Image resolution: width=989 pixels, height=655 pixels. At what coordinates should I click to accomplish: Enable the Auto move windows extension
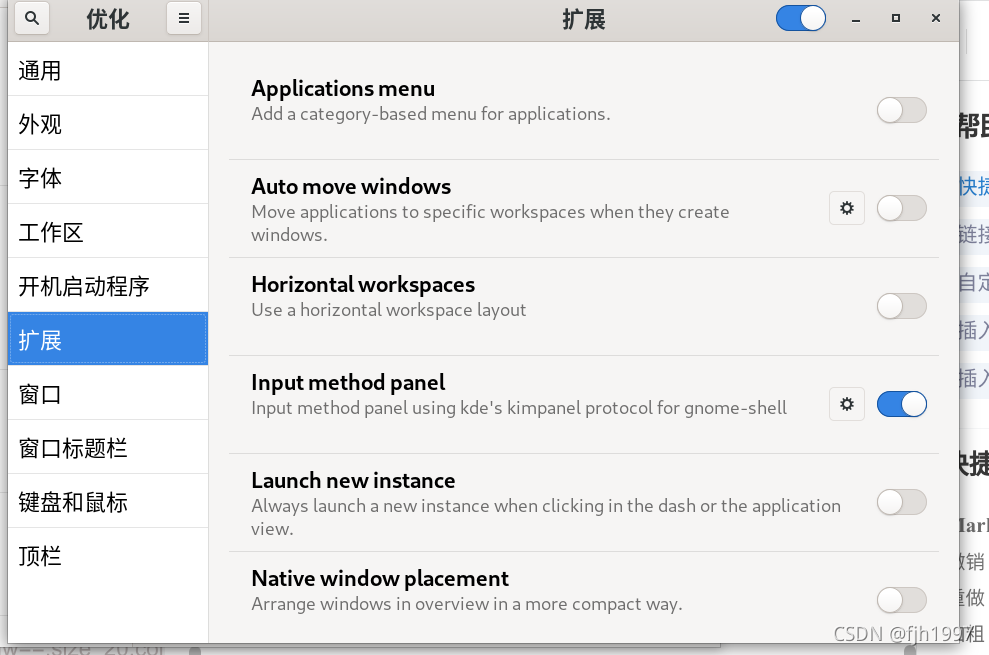[901, 208]
